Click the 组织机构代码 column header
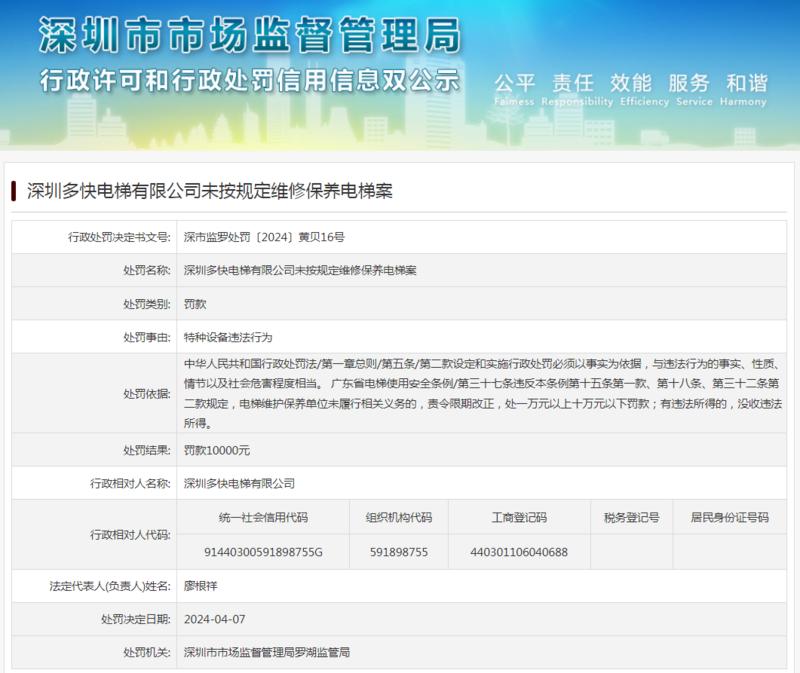The image size is (800, 673). pyautogui.click(x=399, y=517)
